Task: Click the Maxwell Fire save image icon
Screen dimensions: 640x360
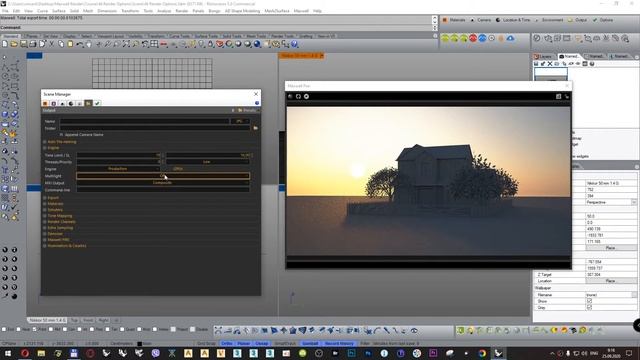Action: click(x=558, y=96)
